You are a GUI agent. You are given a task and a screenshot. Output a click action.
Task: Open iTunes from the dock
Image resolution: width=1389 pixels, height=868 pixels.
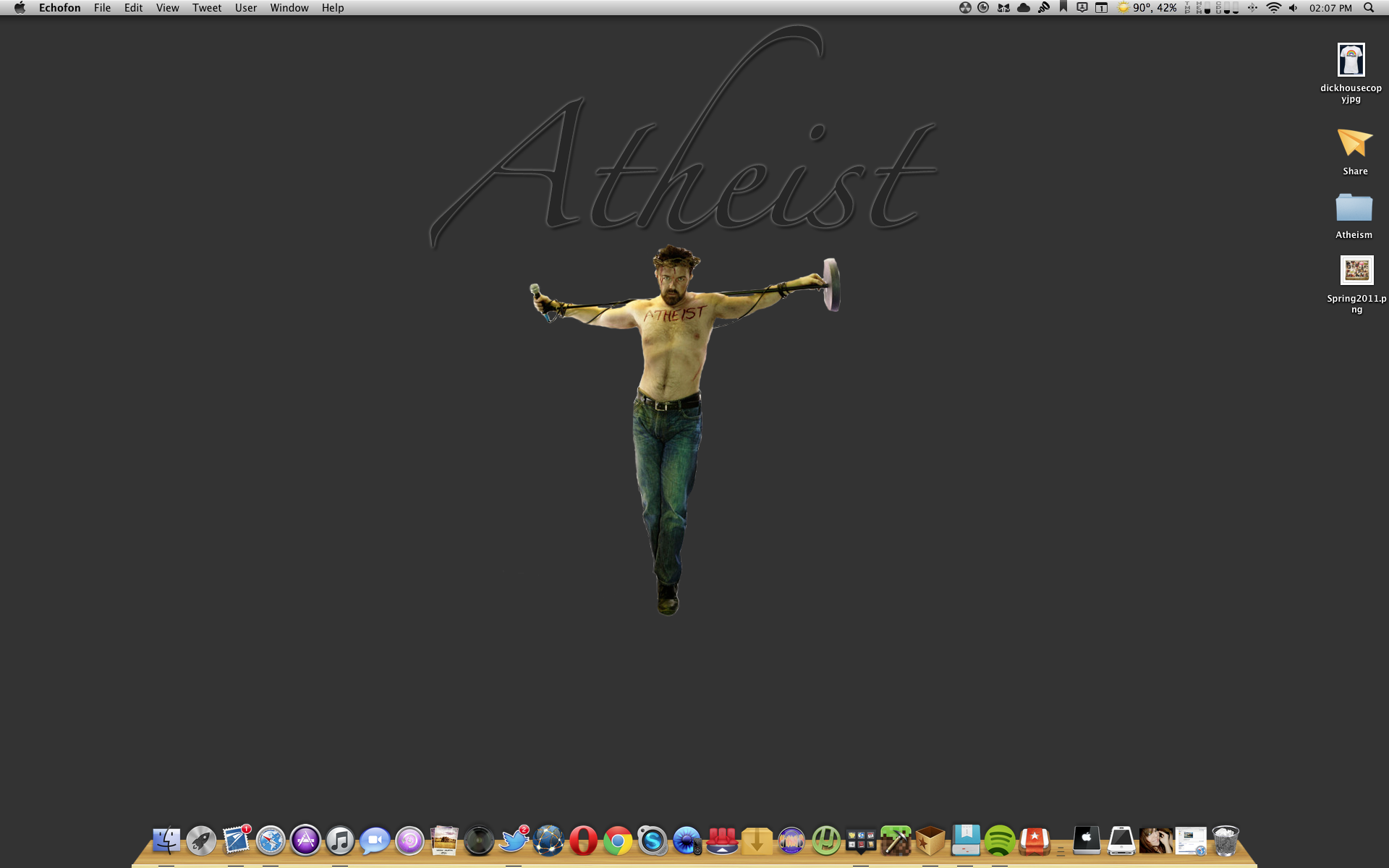pos(340,841)
